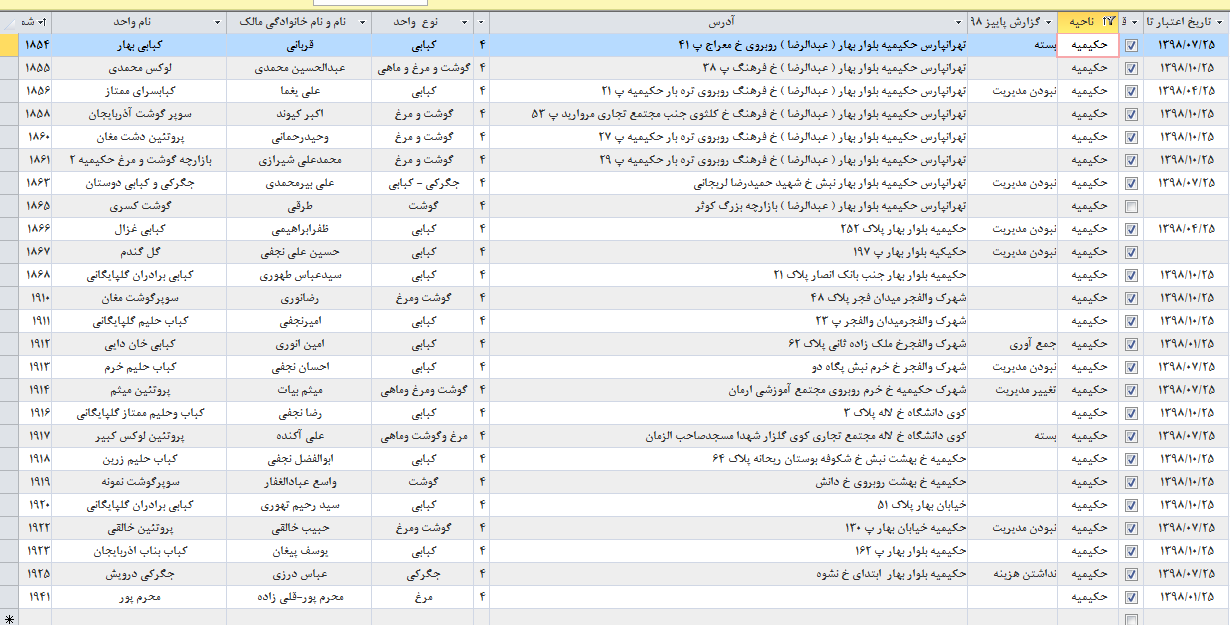Click the unit name 'سوپرگوشت نمونه'
Viewport: 1230px width, 625px height.
(x=138, y=482)
